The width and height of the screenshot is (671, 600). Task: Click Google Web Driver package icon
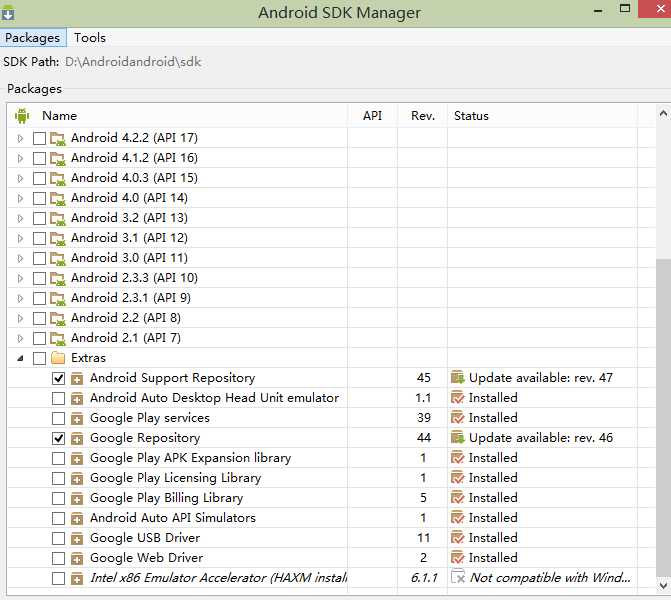(x=77, y=558)
